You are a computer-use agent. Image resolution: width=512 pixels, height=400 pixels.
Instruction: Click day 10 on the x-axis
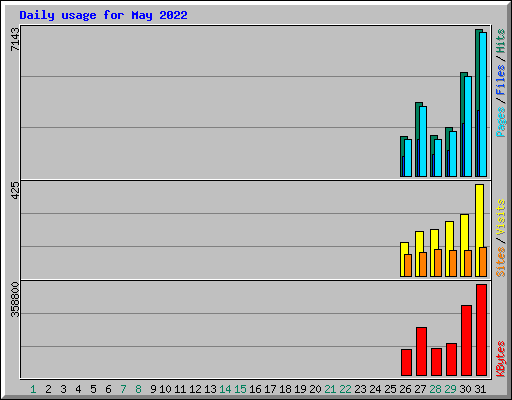pyautogui.click(x=165, y=389)
